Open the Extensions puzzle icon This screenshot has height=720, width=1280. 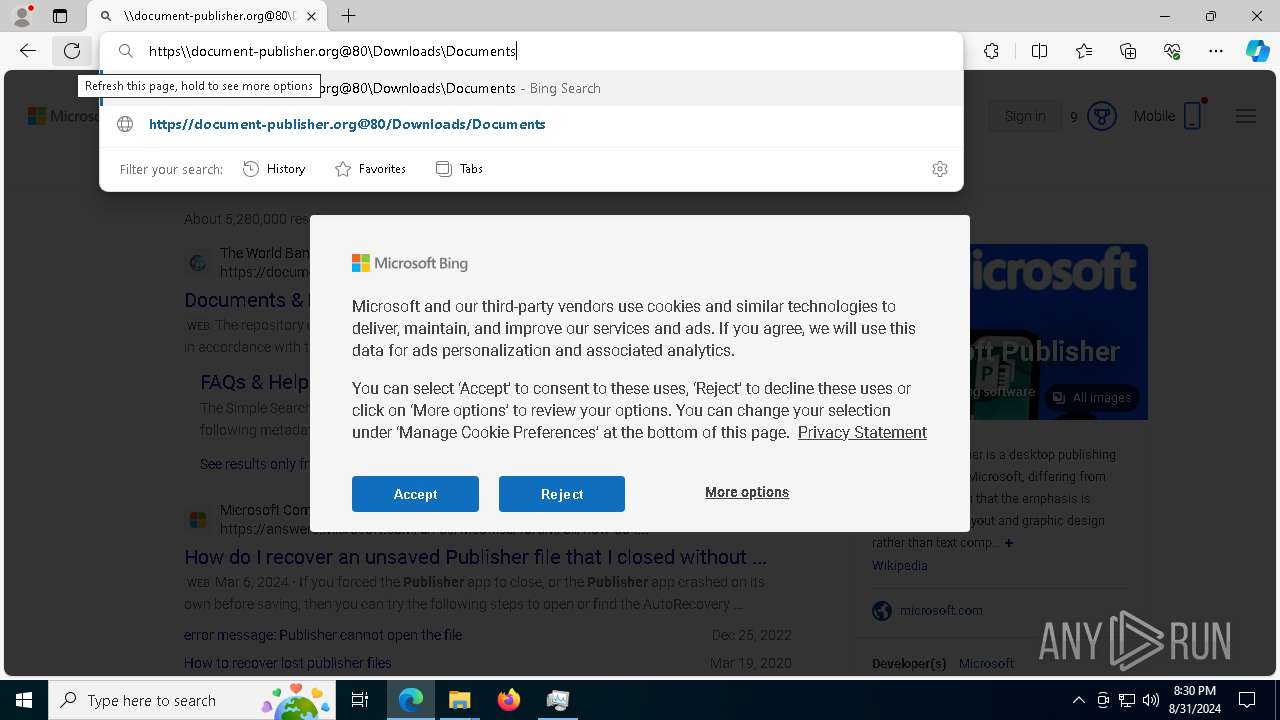[x=991, y=51]
